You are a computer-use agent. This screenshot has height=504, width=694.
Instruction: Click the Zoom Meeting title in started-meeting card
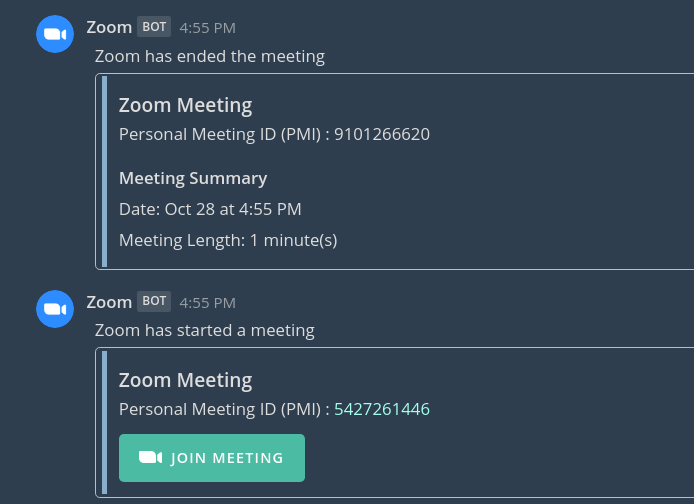[x=185, y=381]
